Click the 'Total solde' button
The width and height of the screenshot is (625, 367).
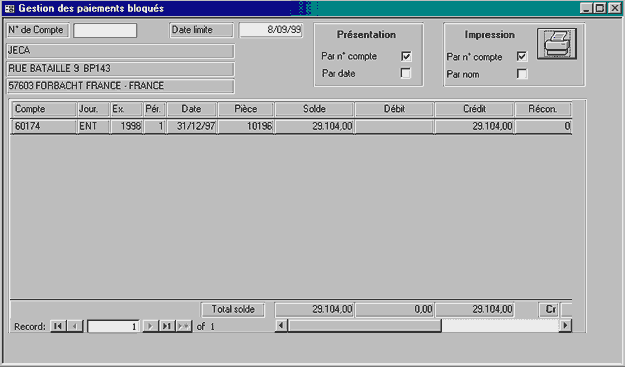click(233, 309)
